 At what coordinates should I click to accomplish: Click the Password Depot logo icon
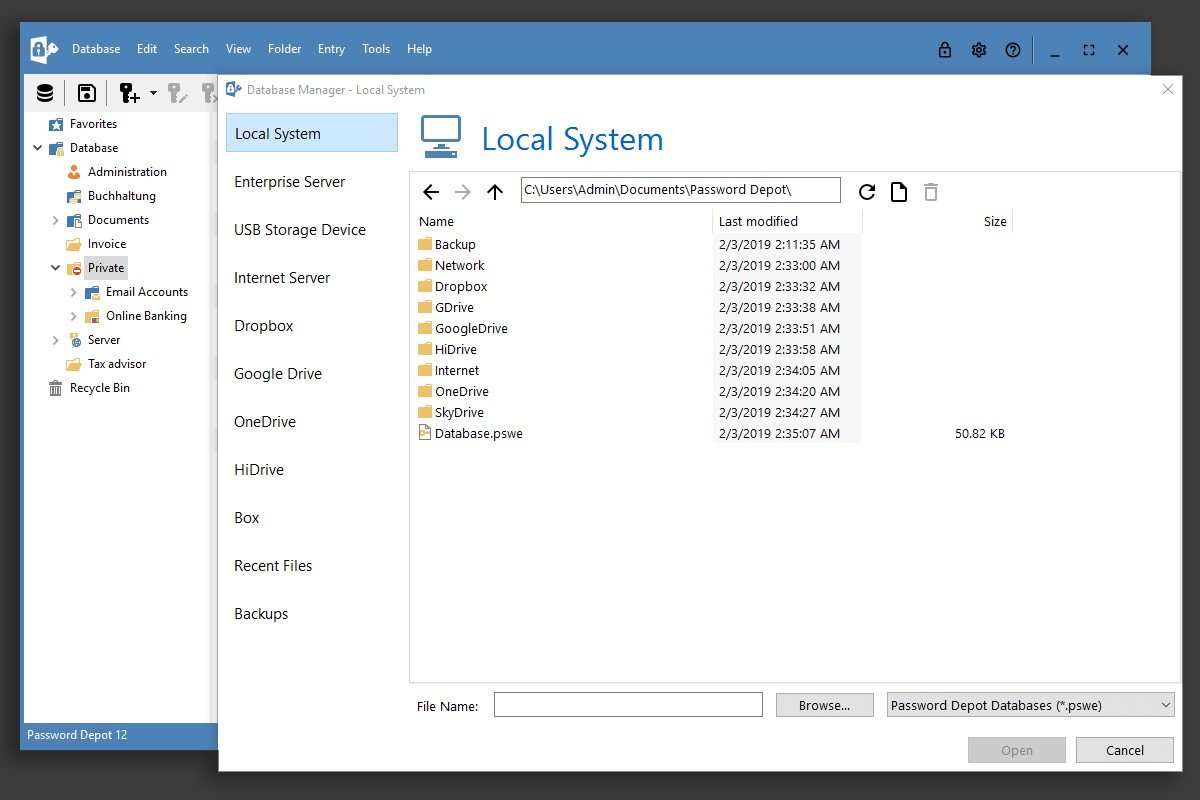click(x=44, y=49)
